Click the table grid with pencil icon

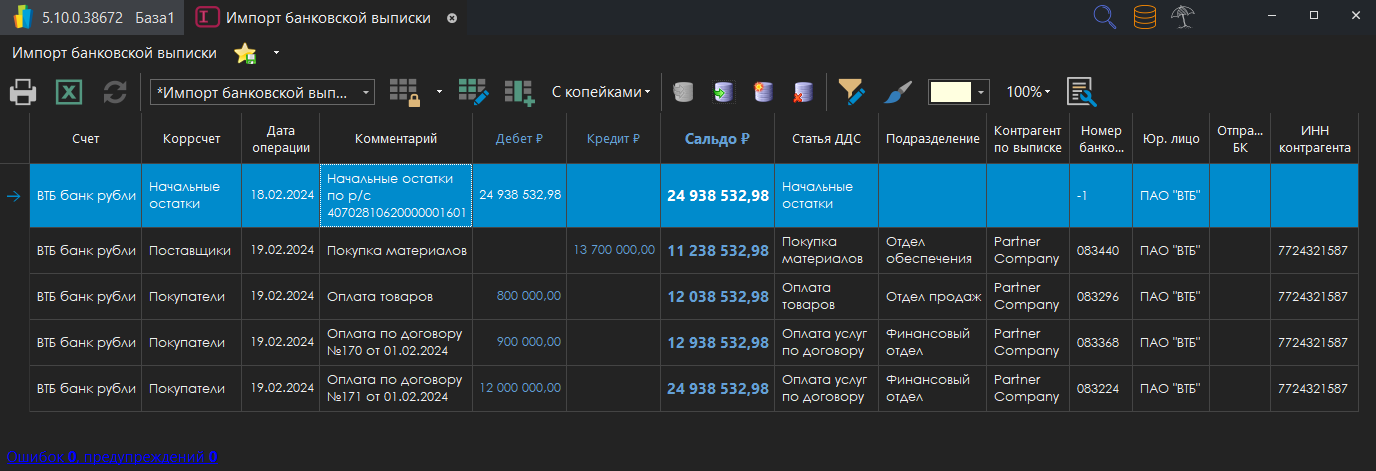(x=473, y=92)
